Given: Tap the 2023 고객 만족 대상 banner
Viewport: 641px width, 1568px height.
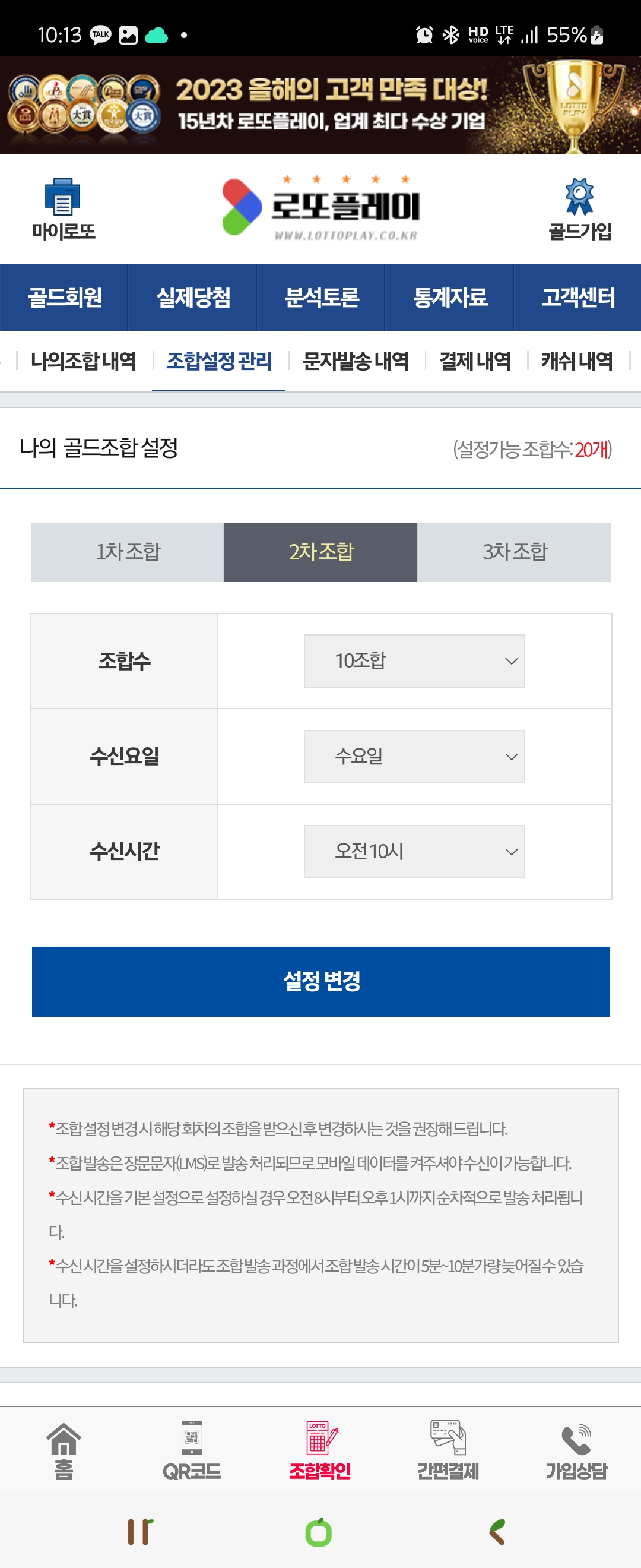Looking at the screenshot, I should 320,105.
